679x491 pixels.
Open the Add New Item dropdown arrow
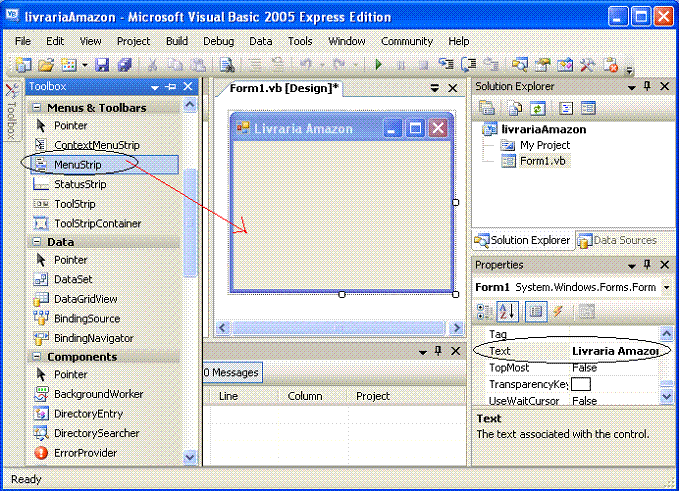coord(85,65)
